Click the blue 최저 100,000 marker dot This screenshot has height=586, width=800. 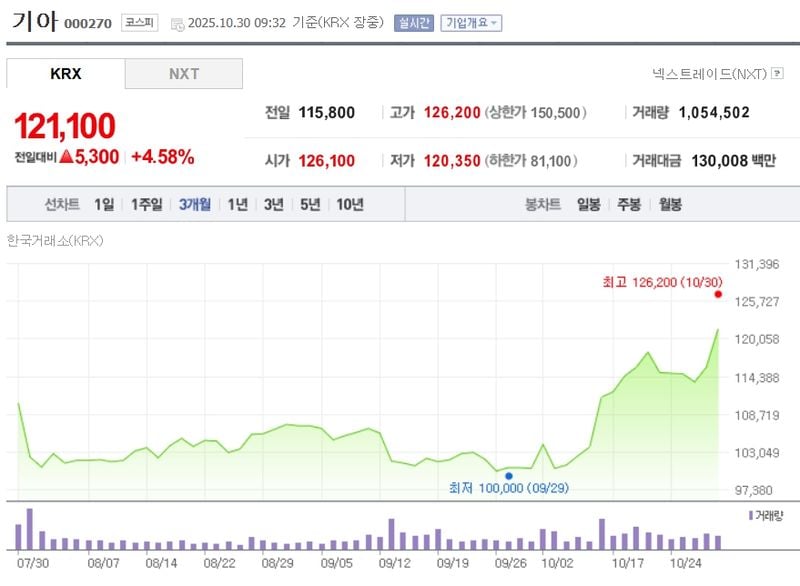pos(509,477)
